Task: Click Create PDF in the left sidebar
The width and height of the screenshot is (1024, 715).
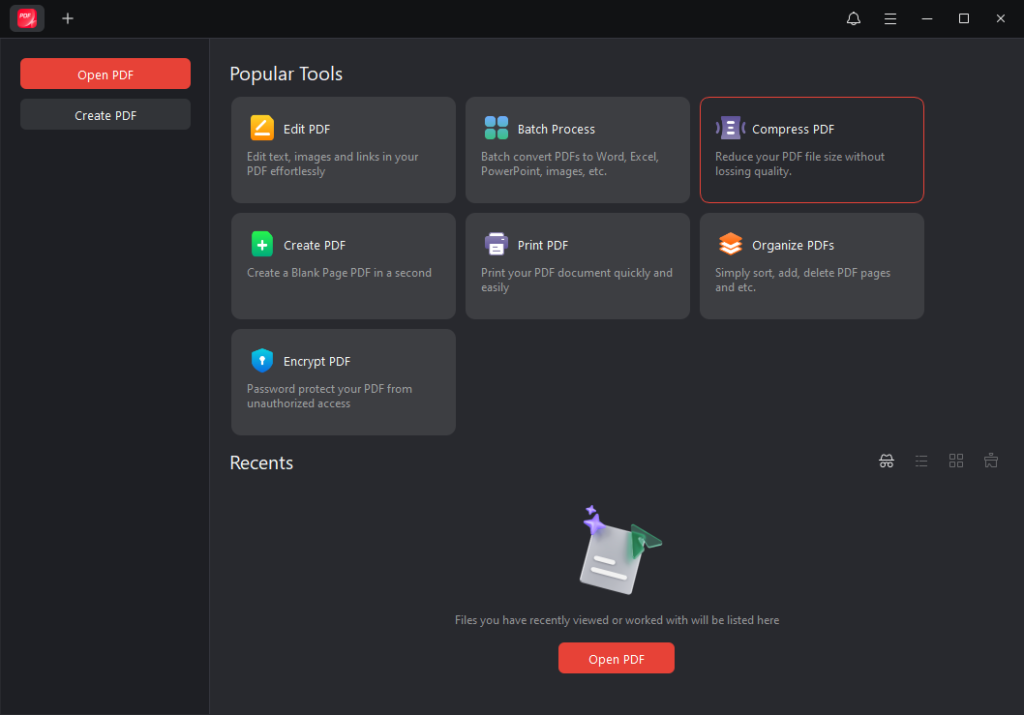Action: [x=105, y=115]
